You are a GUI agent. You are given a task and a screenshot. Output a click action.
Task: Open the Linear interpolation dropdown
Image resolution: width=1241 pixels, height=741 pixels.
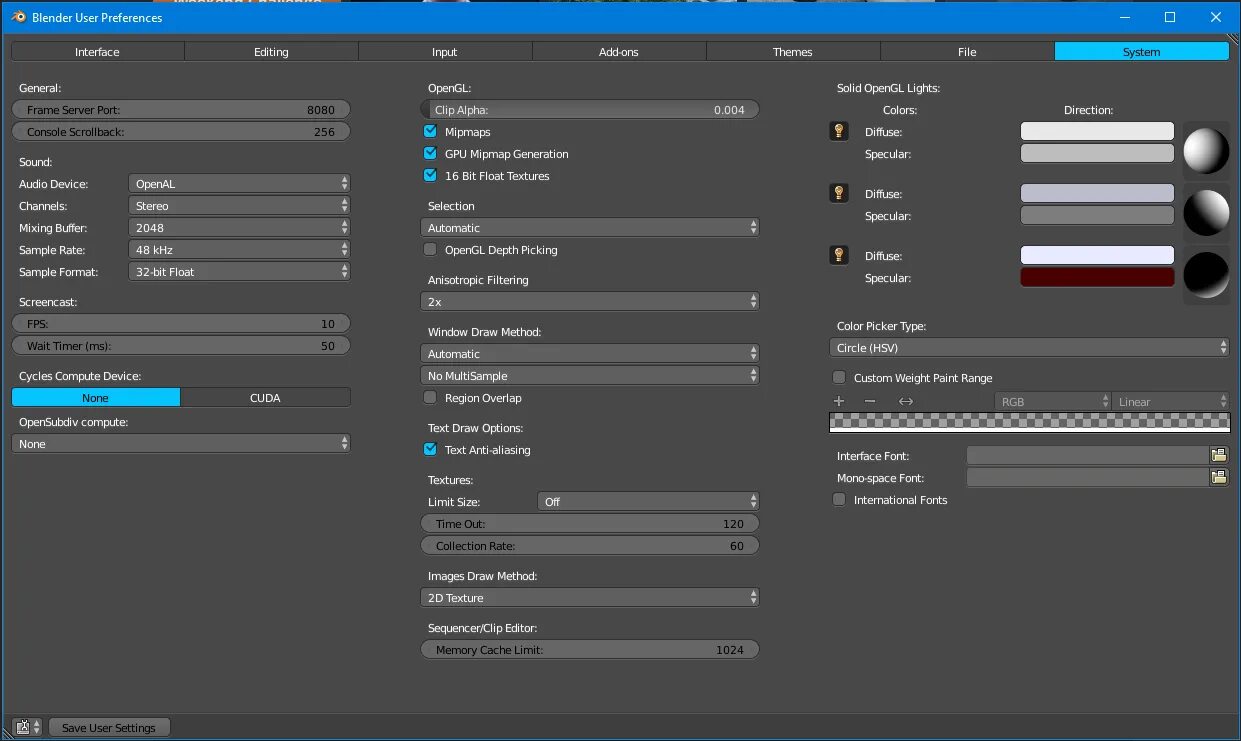click(x=1170, y=401)
